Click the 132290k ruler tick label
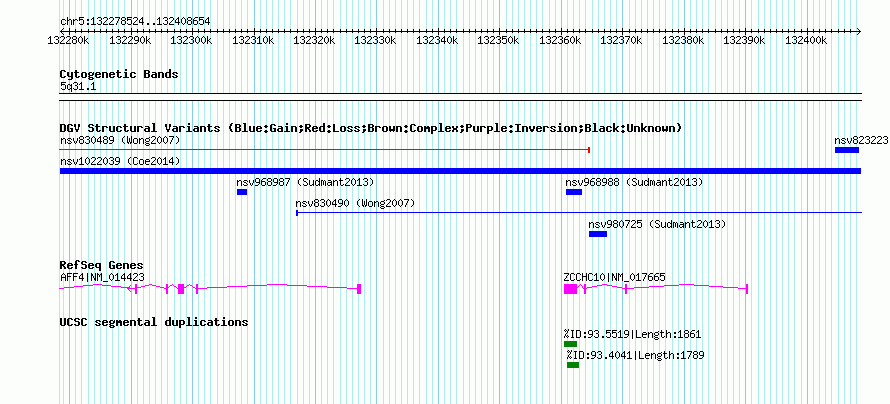 (130, 41)
